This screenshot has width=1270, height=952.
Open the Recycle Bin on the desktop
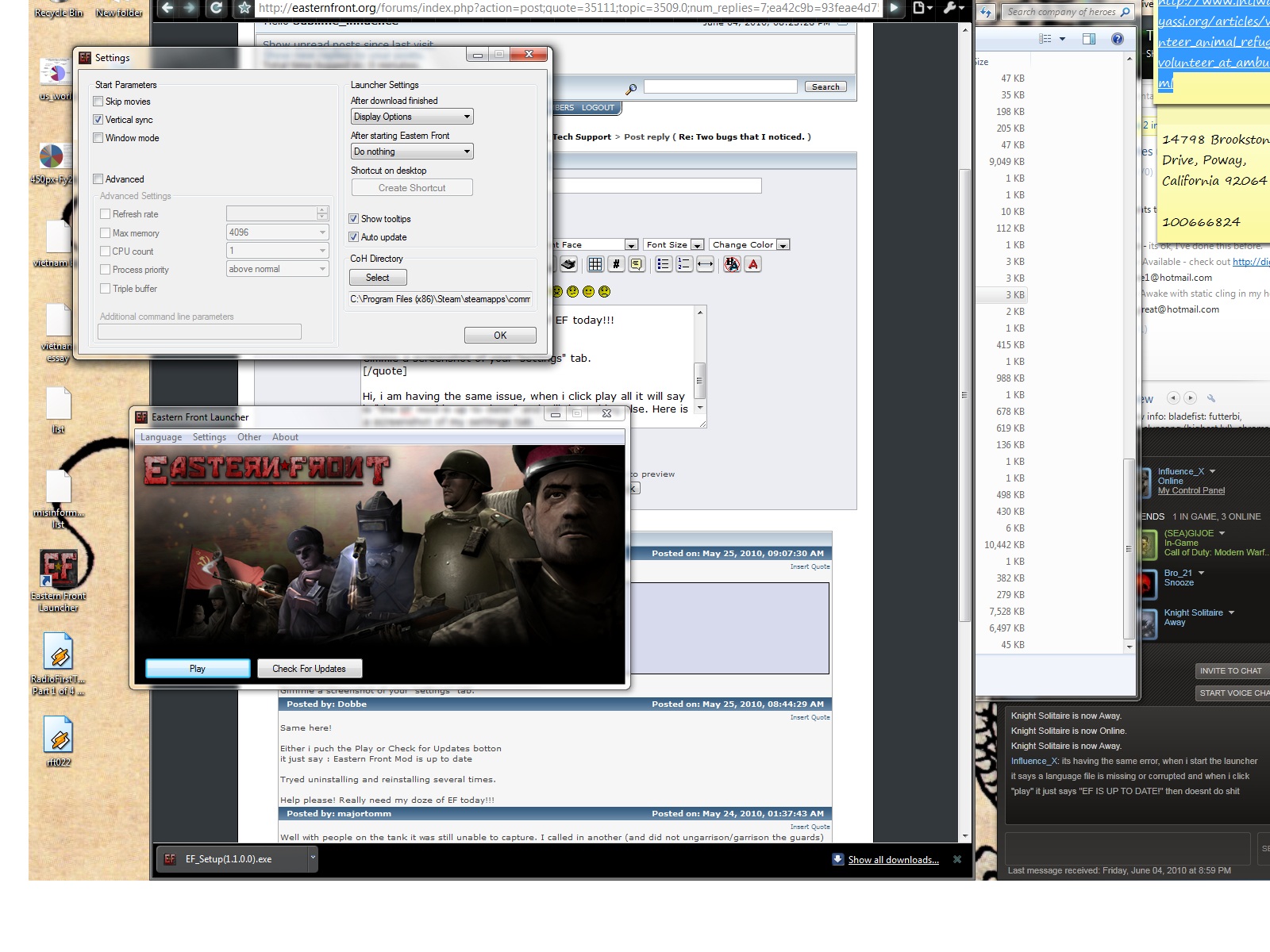(x=58, y=10)
